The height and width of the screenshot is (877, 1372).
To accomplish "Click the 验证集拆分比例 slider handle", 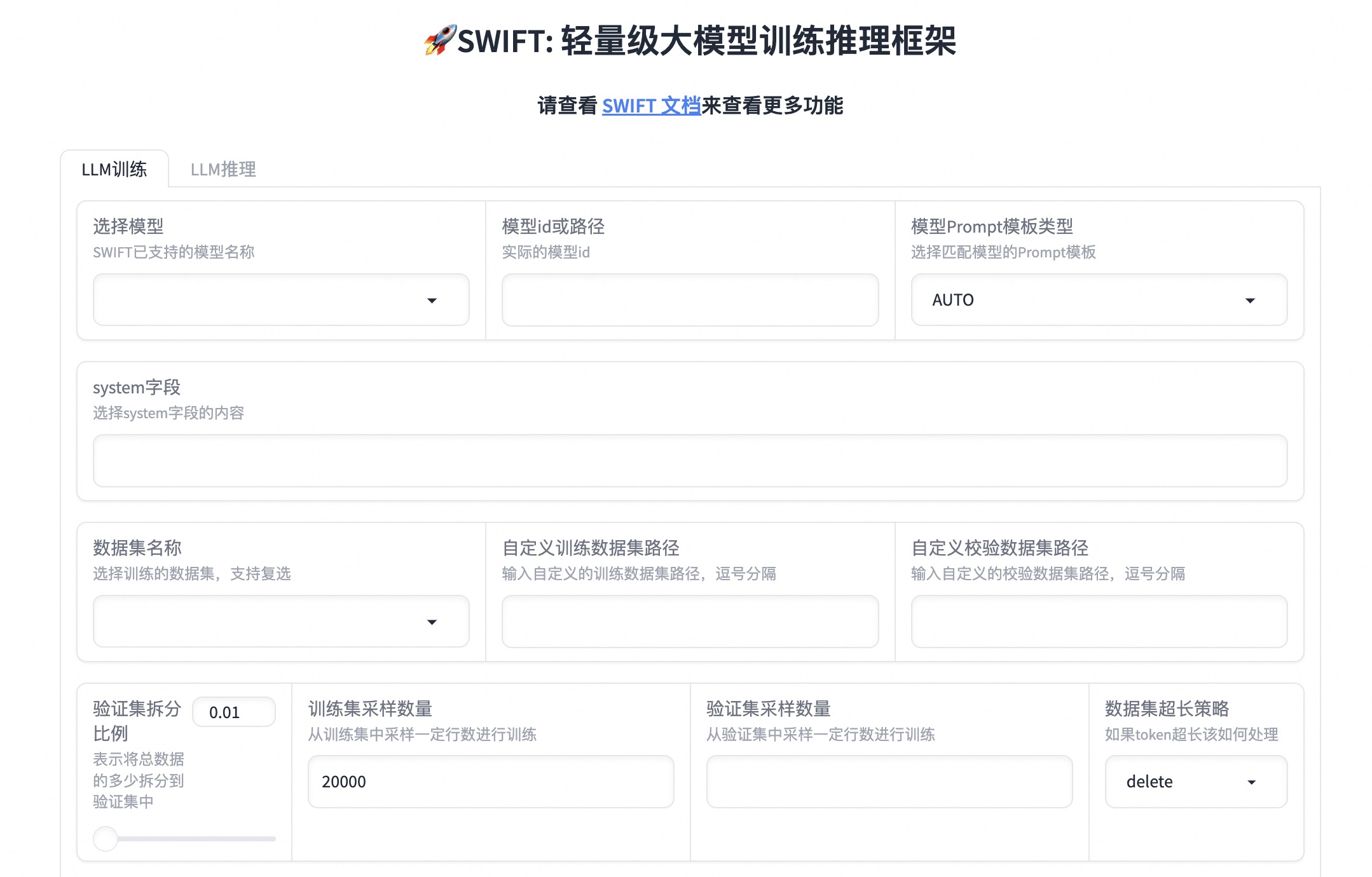I will coord(106,839).
